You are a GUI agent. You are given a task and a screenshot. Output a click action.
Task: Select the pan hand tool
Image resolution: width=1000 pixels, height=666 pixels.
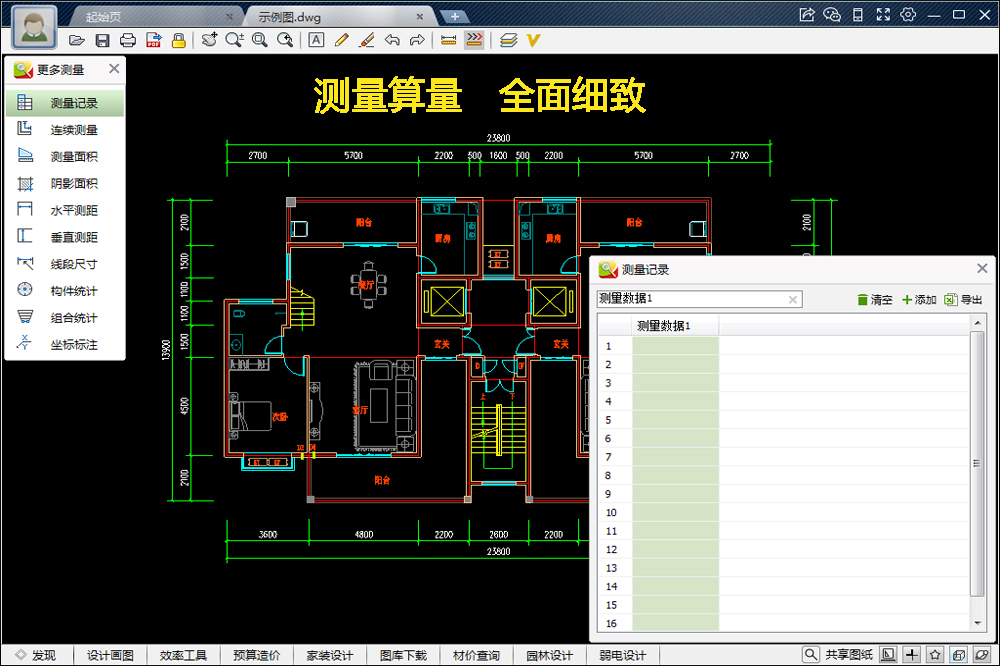(209, 40)
